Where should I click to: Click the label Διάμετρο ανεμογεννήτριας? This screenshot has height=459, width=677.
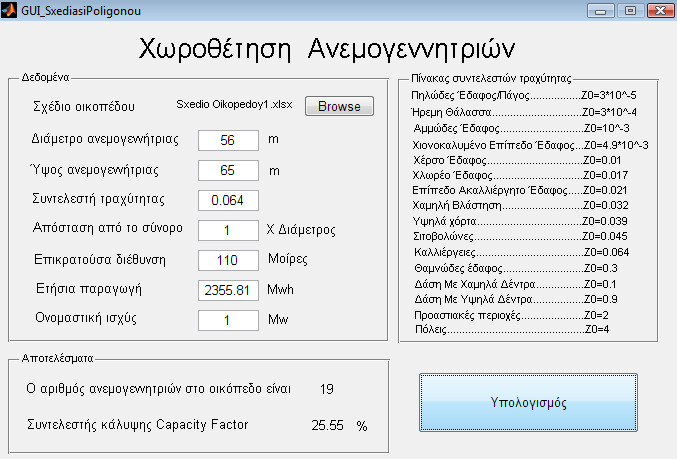pos(105,139)
